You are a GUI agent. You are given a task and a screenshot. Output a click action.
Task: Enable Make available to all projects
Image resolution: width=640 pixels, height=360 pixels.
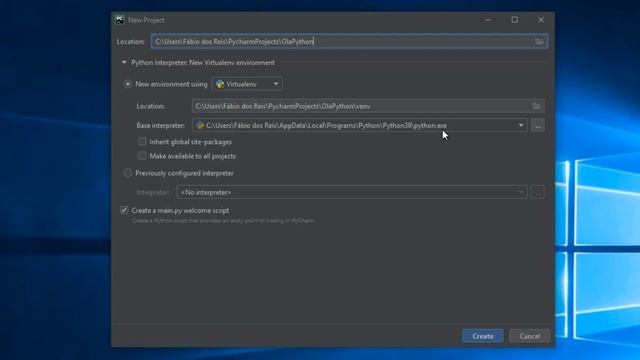click(142, 156)
